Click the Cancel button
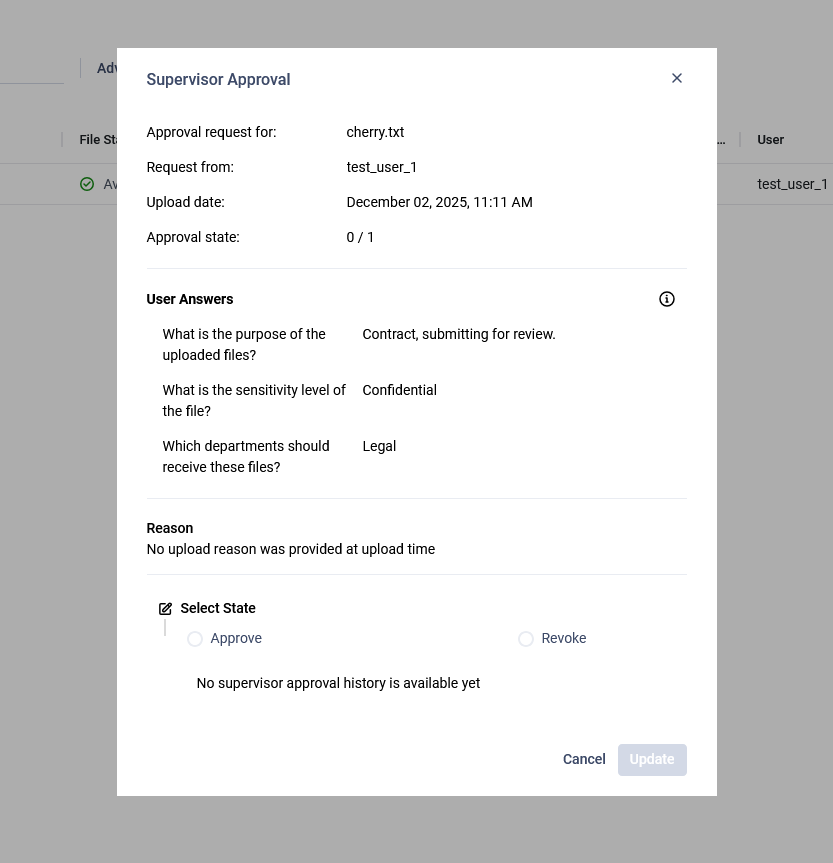This screenshot has width=833, height=863. (584, 759)
